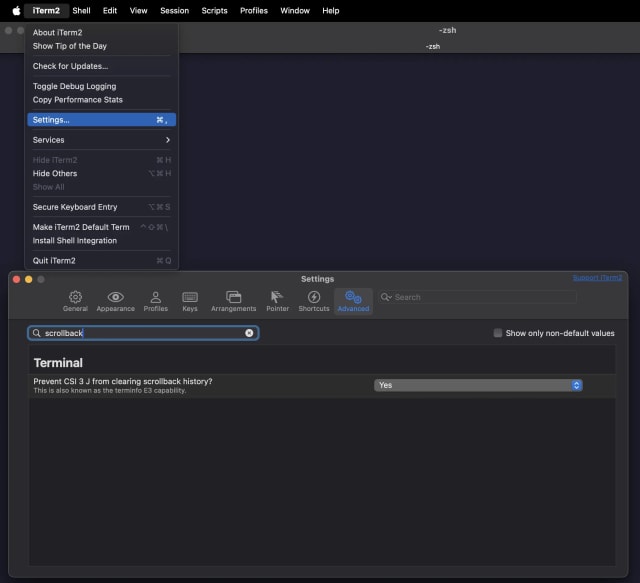Viewport: 640px width, 583px height.
Task: Click the scrollback search input field
Action: (143, 333)
